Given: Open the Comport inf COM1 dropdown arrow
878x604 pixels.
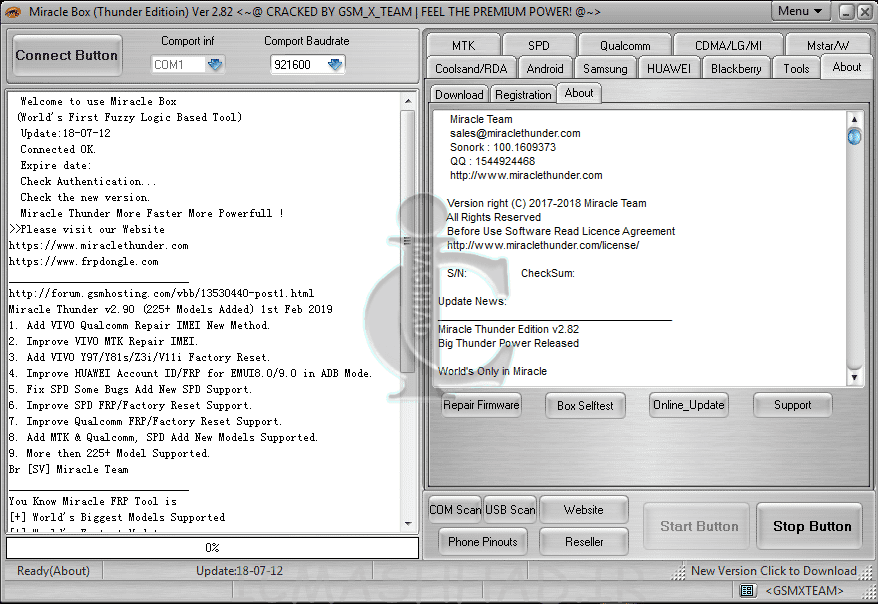Looking at the screenshot, I should (215, 64).
